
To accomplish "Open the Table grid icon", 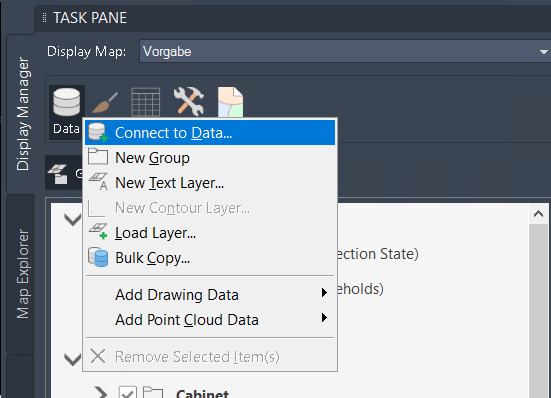I will 145,102.
